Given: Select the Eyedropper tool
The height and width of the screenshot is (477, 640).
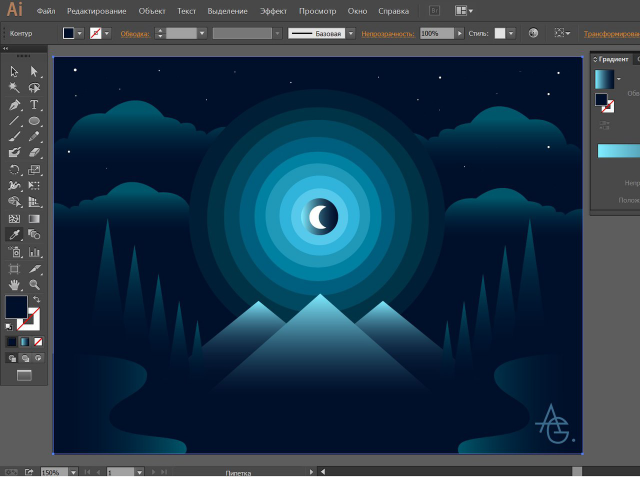Looking at the screenshot, I should [x=14, y=235].
